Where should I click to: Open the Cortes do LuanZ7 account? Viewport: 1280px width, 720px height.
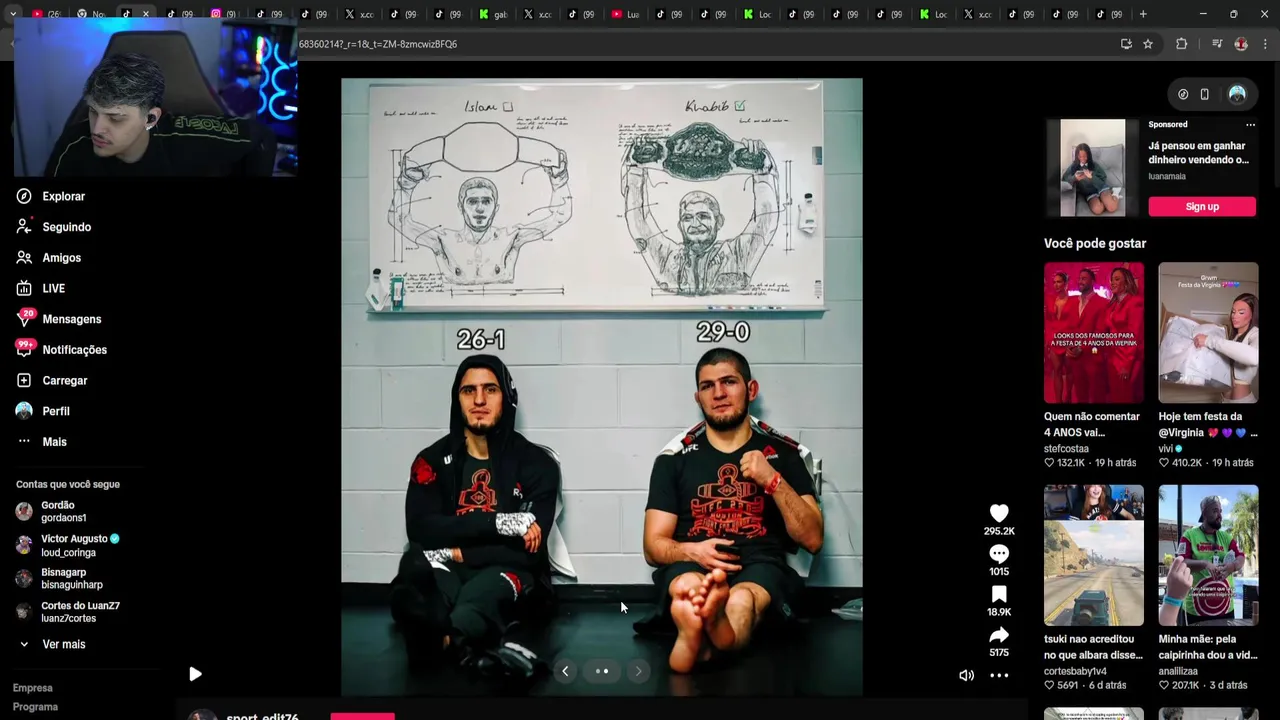coord(67,612)
